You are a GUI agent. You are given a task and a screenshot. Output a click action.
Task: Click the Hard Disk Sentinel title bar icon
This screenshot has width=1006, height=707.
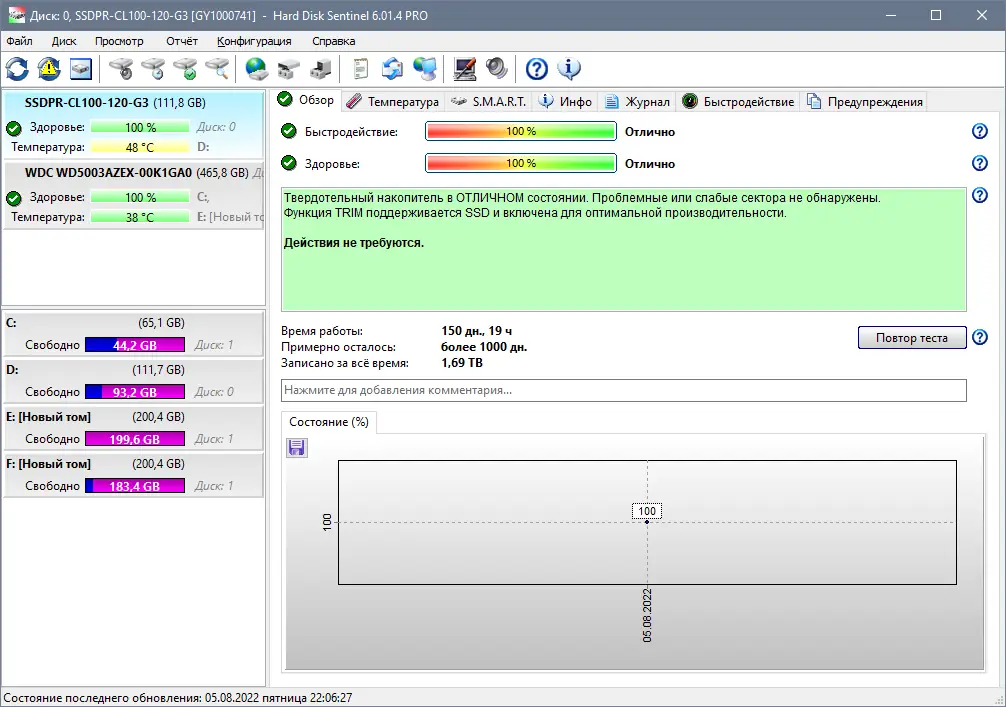tap(16, 15)
